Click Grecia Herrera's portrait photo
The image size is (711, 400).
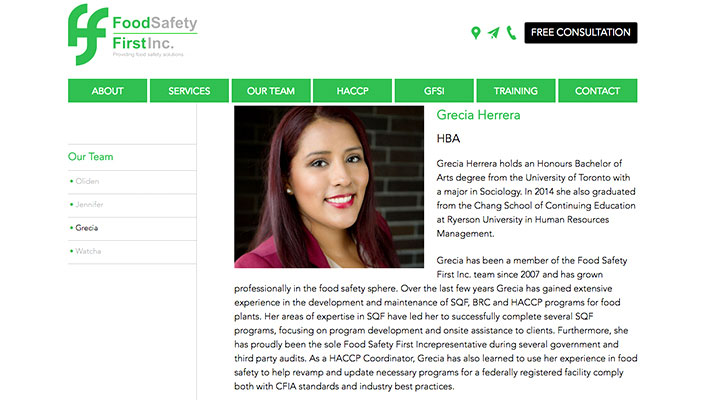(329, 187)
